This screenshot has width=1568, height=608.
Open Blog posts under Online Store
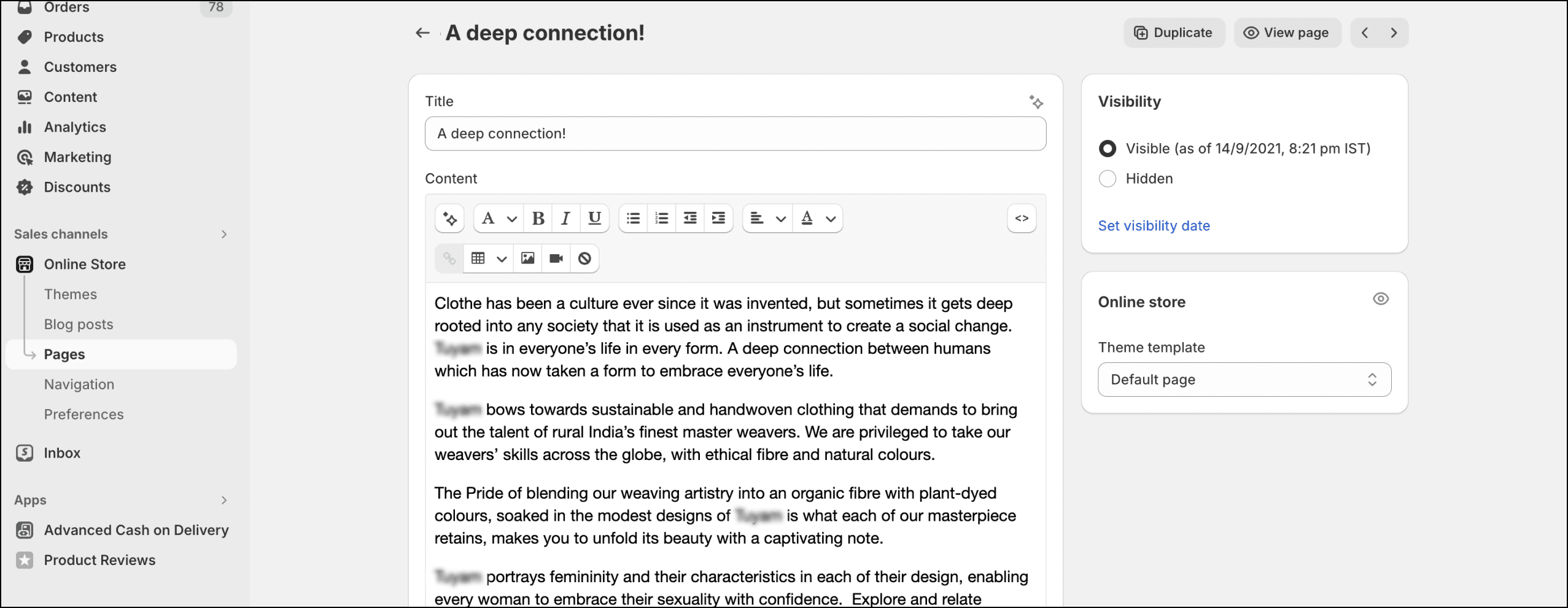click(x=79, y=324)
